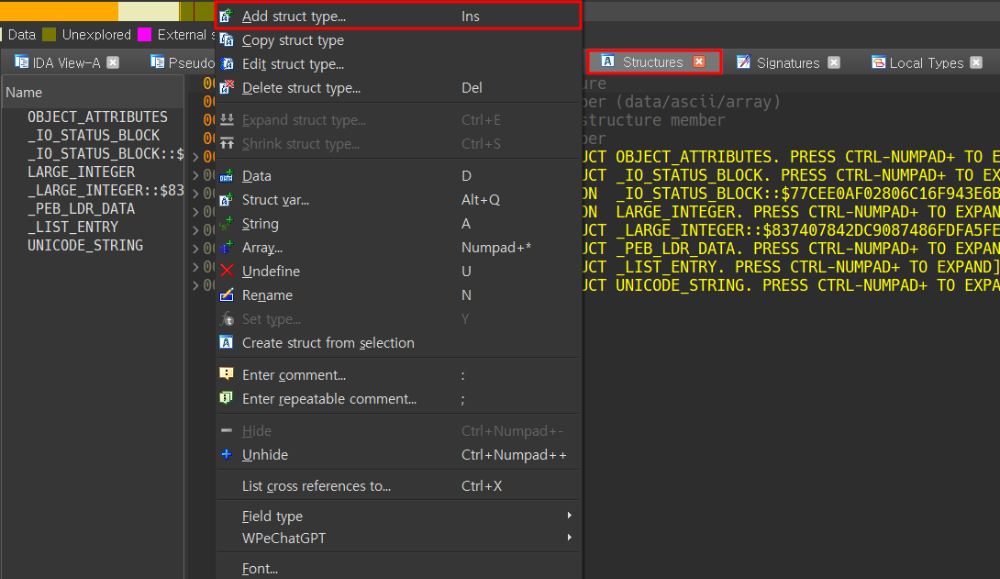Click the STRUCT OBJECT_ATTRIBUTES listing line
This screenshot has width=1000, height=579.
coord(791,157)
